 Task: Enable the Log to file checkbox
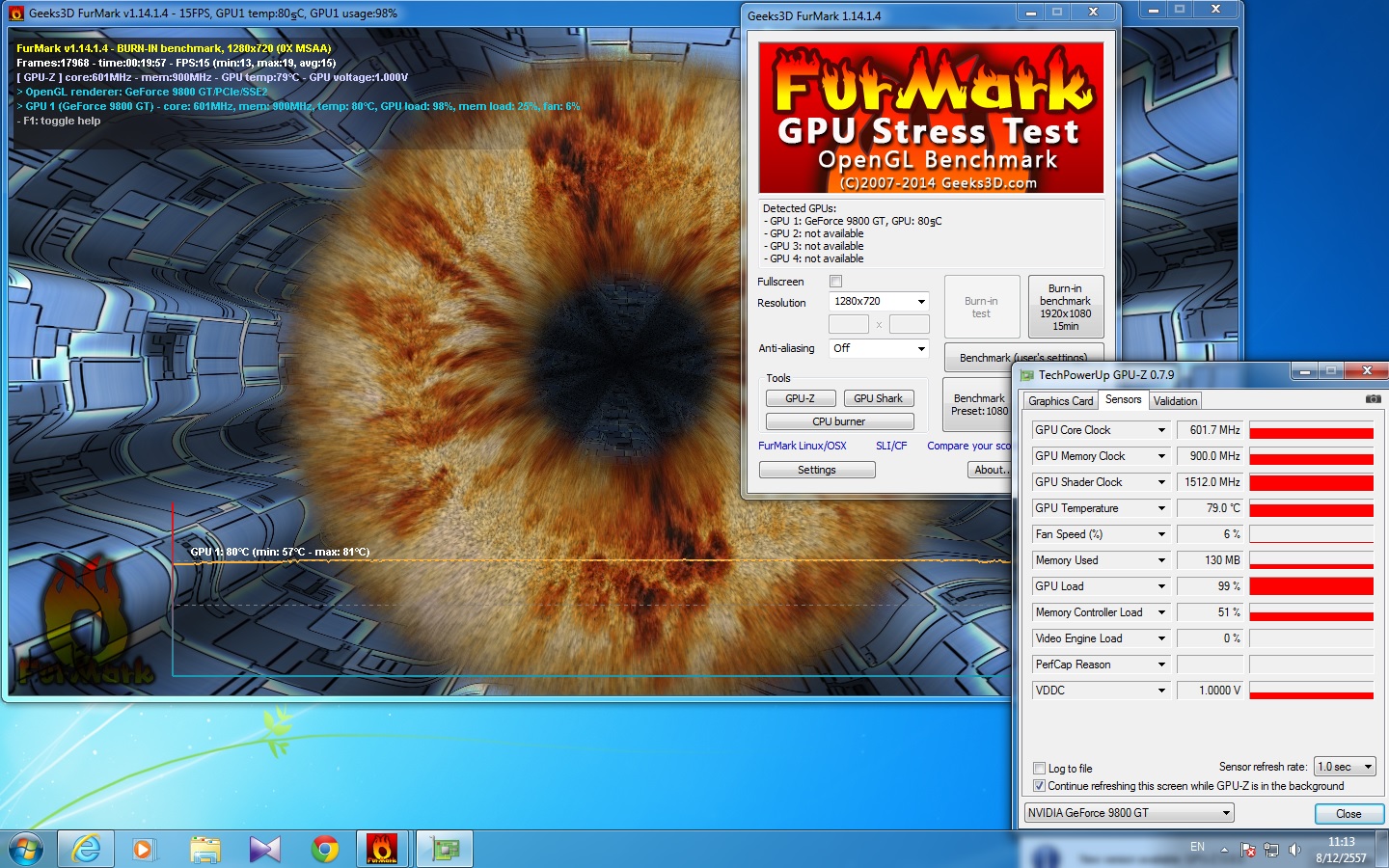pos(1039,769)
